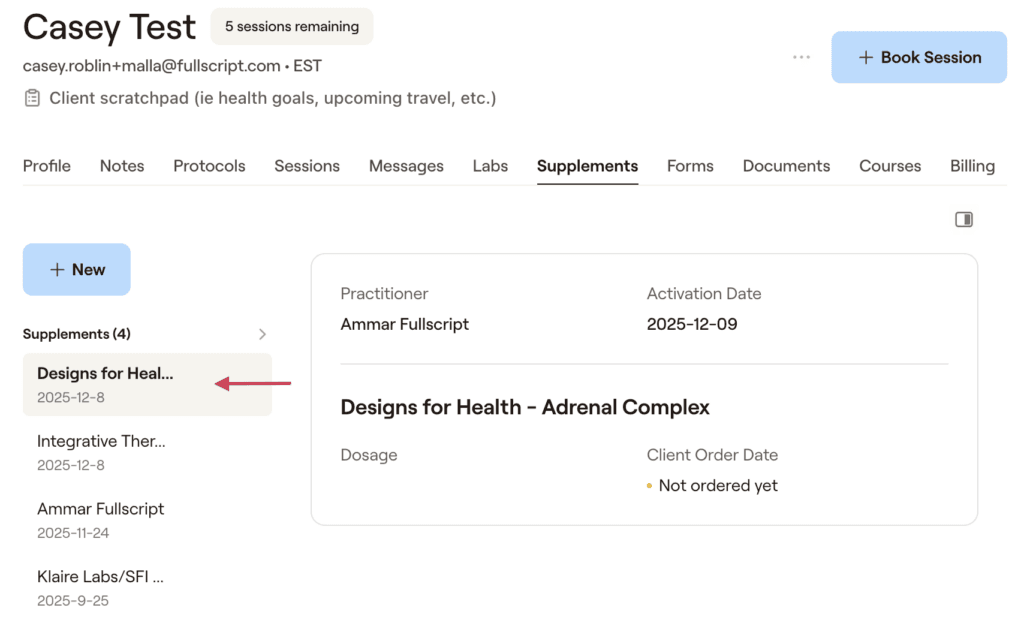Screen dimensions: 1024x626
Task: Click the New supplement button
Action: coord(76,270)
